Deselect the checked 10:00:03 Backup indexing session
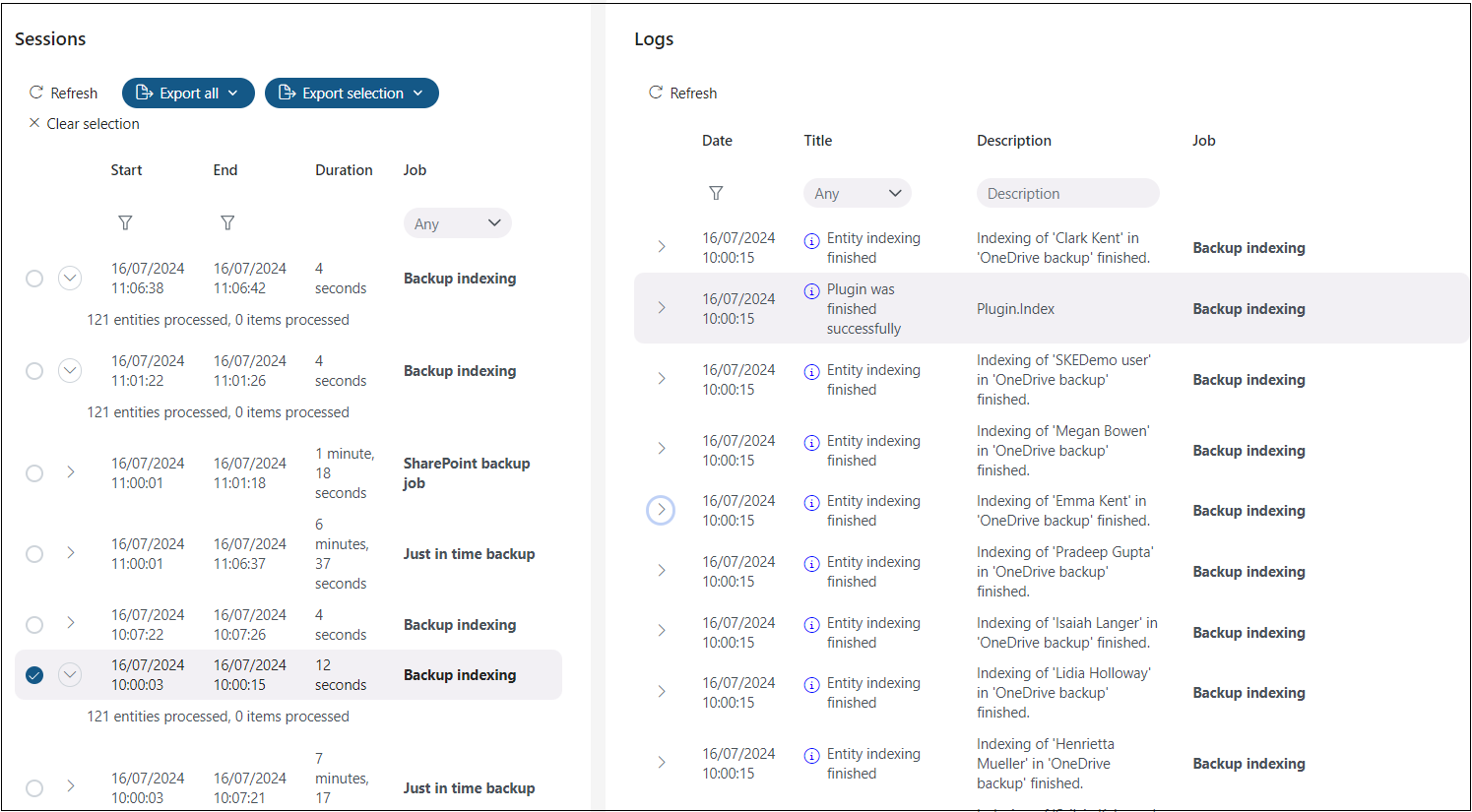The image size is (1472, 812). tap(34, 675)
